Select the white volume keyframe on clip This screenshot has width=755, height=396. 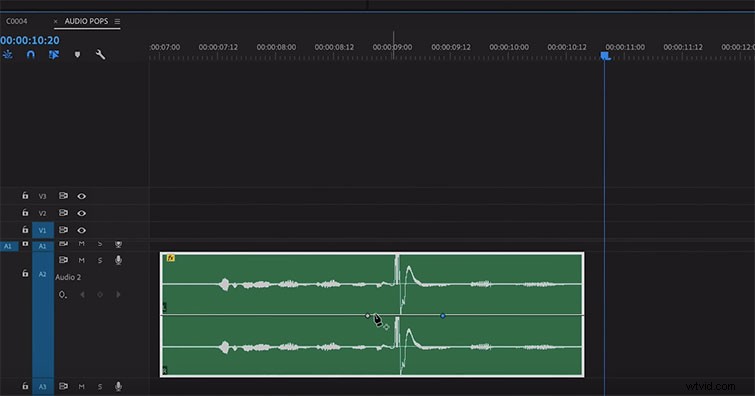[367, 316]
